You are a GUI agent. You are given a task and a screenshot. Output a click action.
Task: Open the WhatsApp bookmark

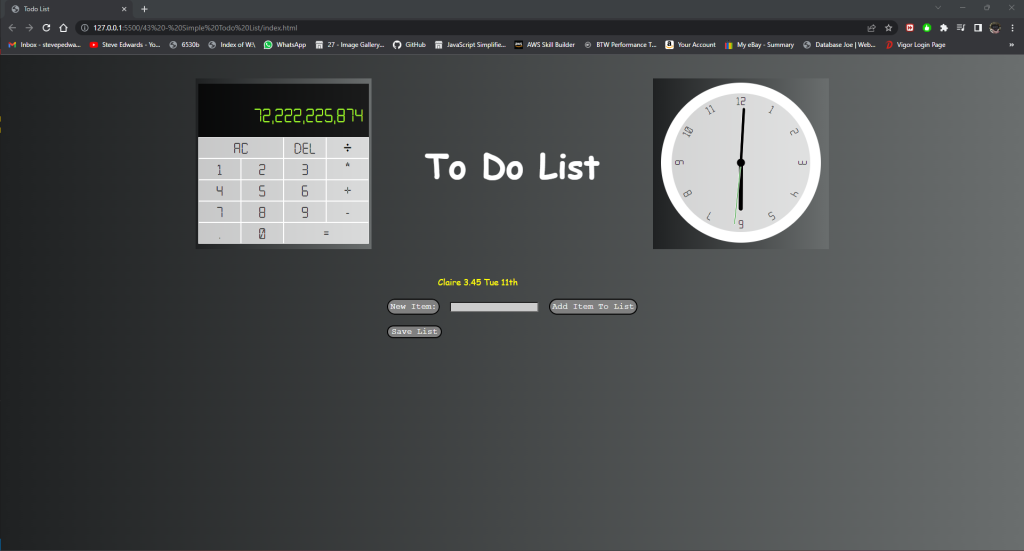285,45
